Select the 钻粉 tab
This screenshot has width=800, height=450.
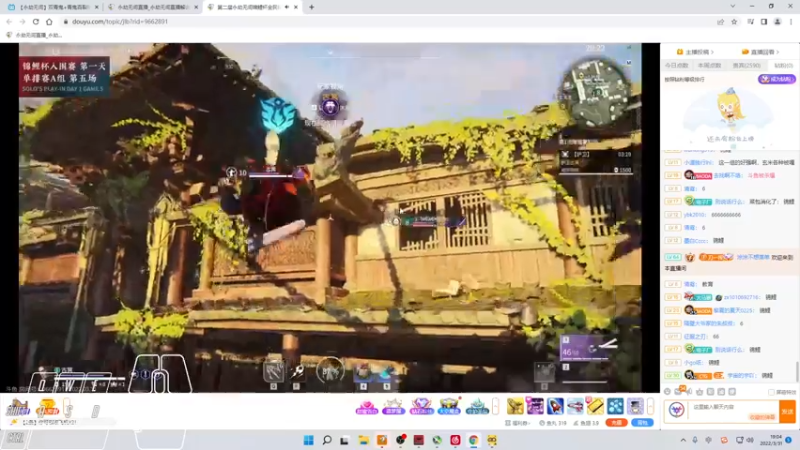pos(783,65)
